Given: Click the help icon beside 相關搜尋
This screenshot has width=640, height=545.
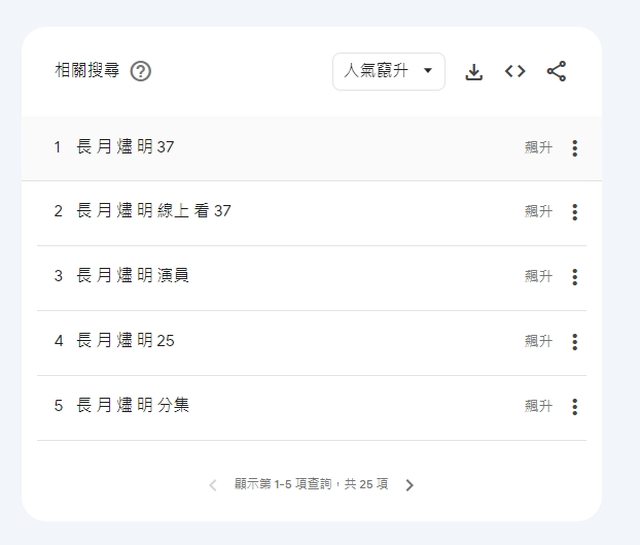Looking at the screenshot, I should click(141, 72).
